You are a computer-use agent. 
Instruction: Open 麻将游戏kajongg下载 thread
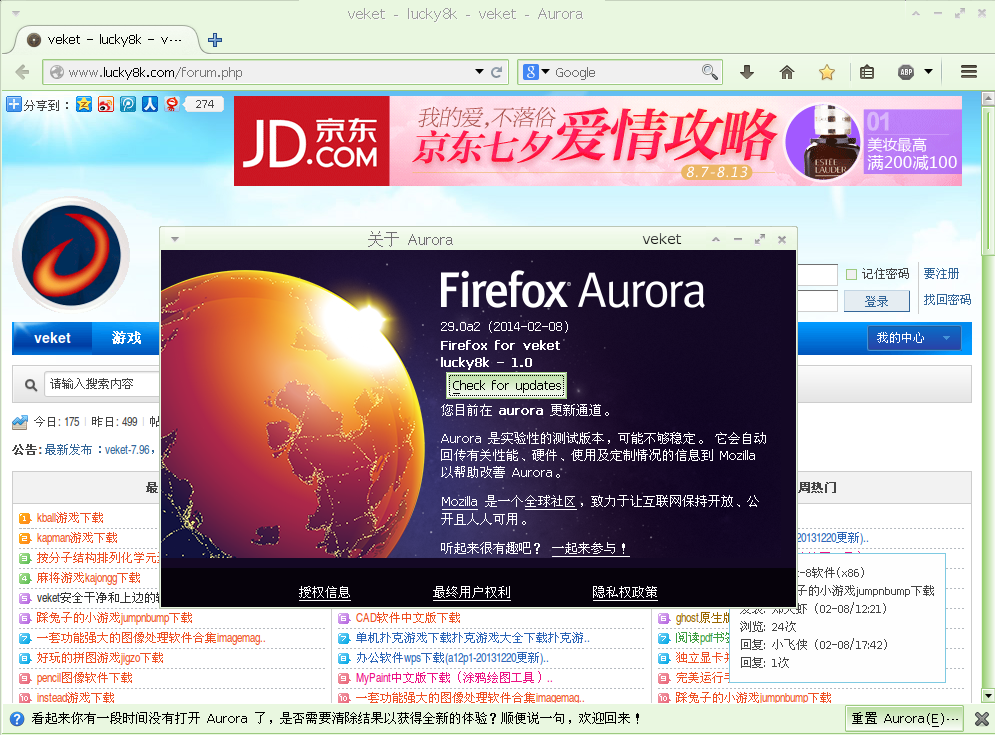tap(88, 578)
